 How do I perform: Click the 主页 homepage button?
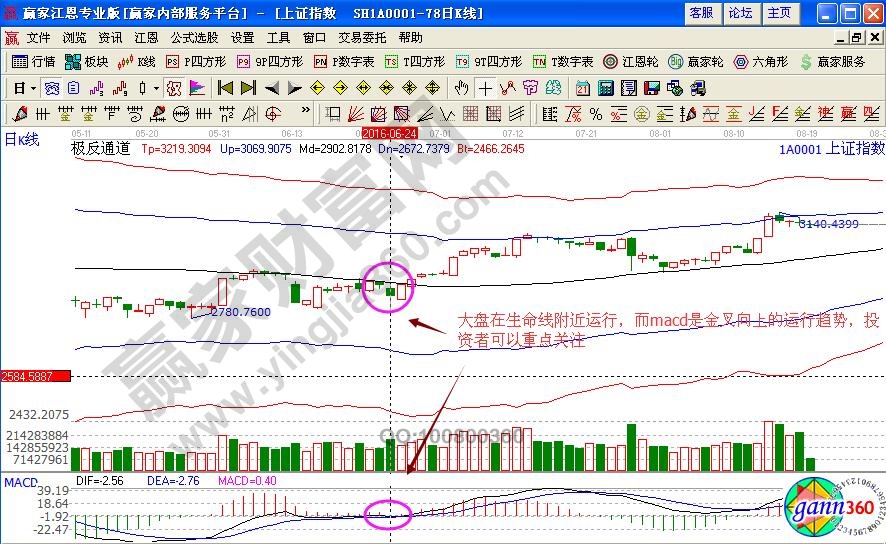coord(780,13)
